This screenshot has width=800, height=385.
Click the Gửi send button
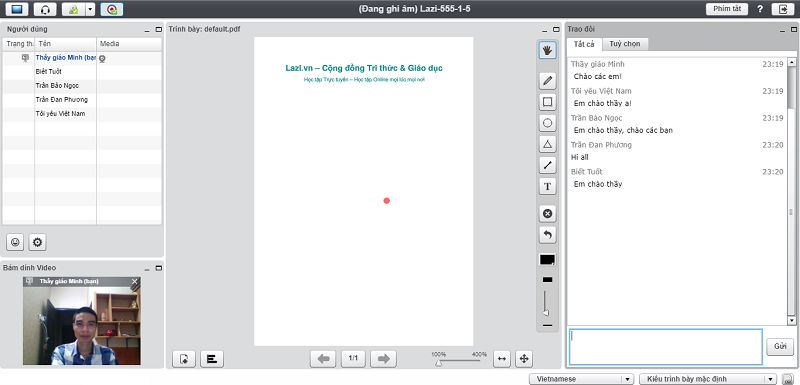click(x=780, y=346)
